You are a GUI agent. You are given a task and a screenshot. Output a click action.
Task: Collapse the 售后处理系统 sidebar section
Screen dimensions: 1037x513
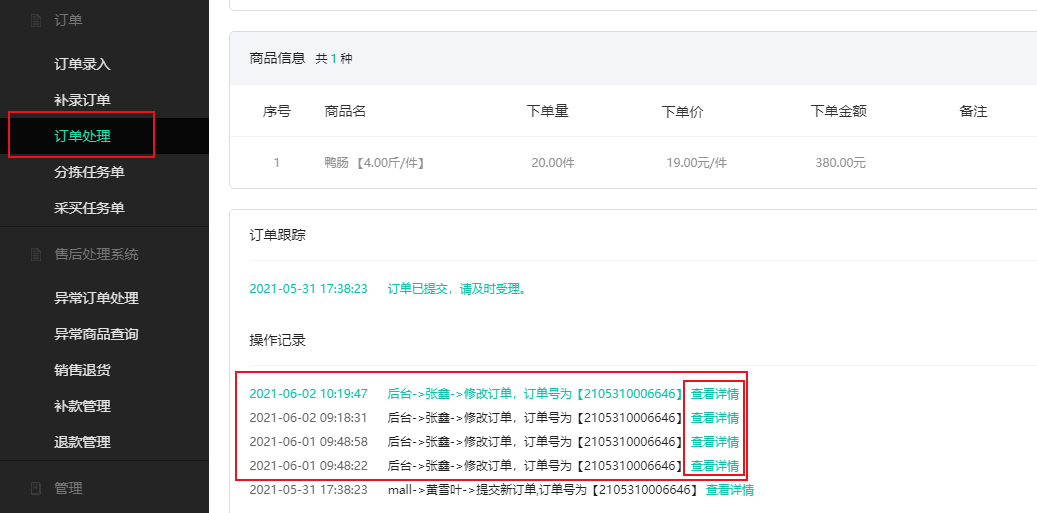(x=97, y=255)
